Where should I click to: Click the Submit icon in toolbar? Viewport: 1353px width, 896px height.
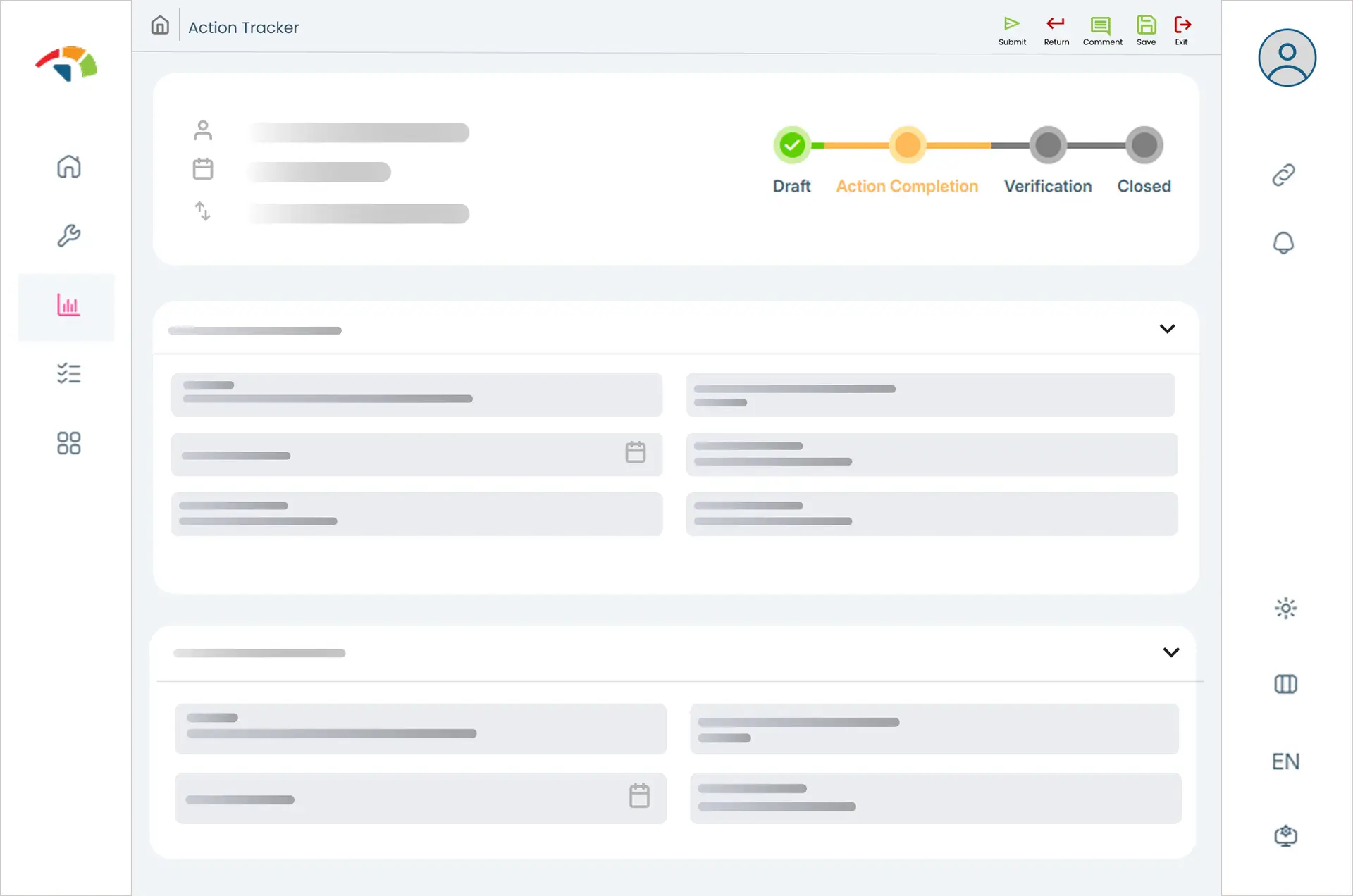click(x=1012, y=25)
